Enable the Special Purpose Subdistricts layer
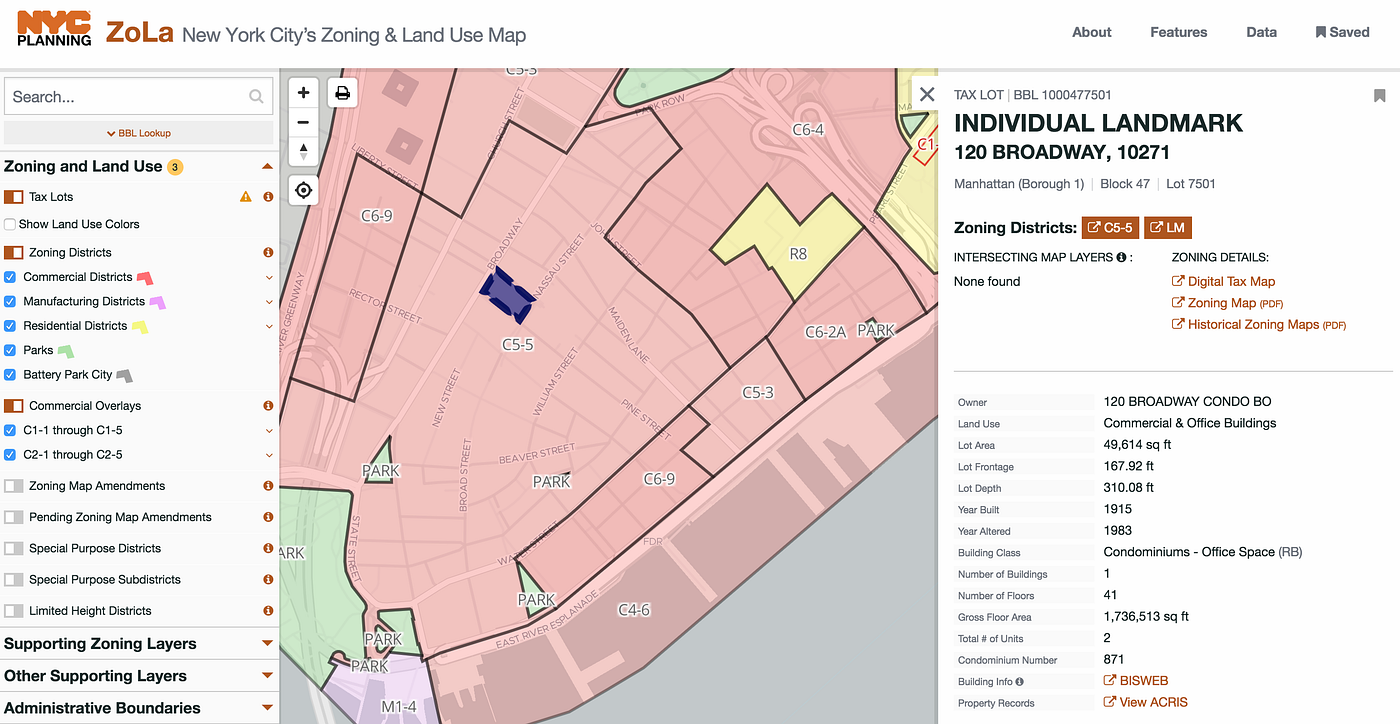Image resolution: width=1400 pixels, height=724 pixels. pyautogui.click(x=14, y=579)
